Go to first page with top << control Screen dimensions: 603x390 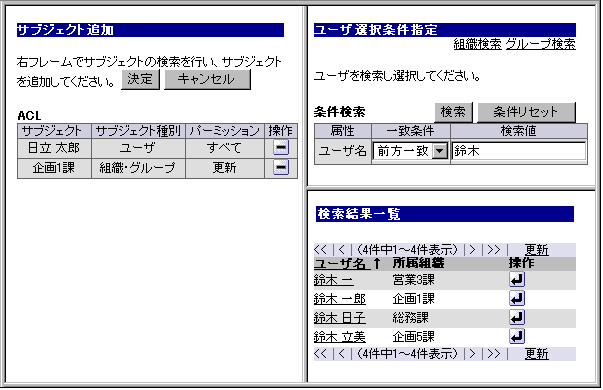coord(320,250)
